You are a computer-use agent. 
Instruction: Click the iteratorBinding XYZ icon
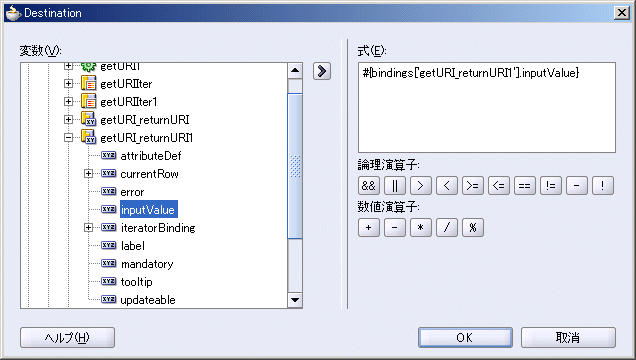coord(108,227)
